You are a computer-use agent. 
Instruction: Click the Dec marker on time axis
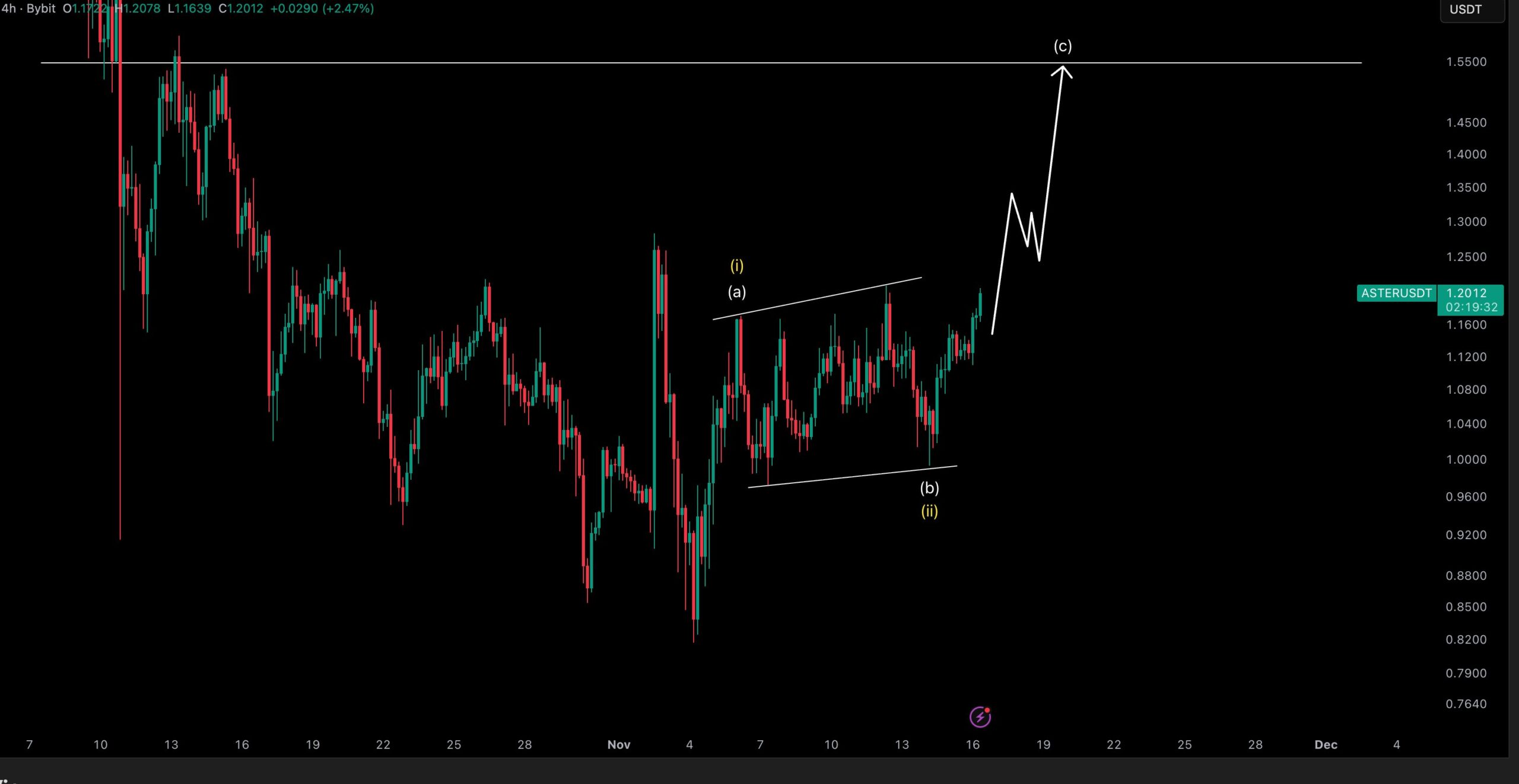pyautogui.click(x=1325, y=744)
